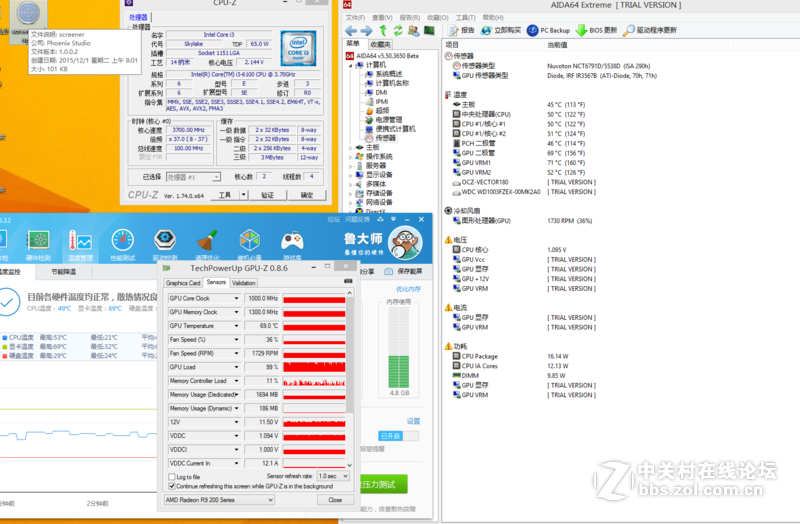Open AMD Radeon R9 200 Series selector
The width and height of the screenshot is (800, 524).
coord(219,500)
